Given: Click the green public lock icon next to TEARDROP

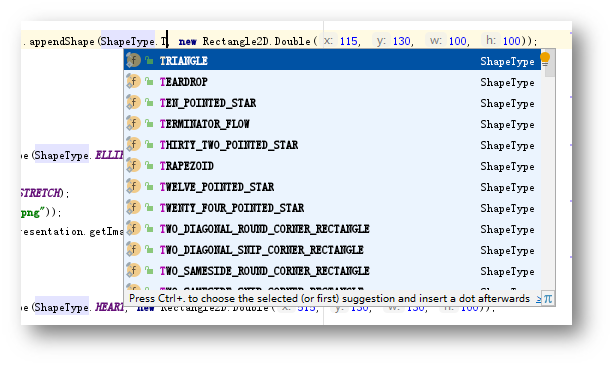Looking at the screenshot, I should coord(149,81).
